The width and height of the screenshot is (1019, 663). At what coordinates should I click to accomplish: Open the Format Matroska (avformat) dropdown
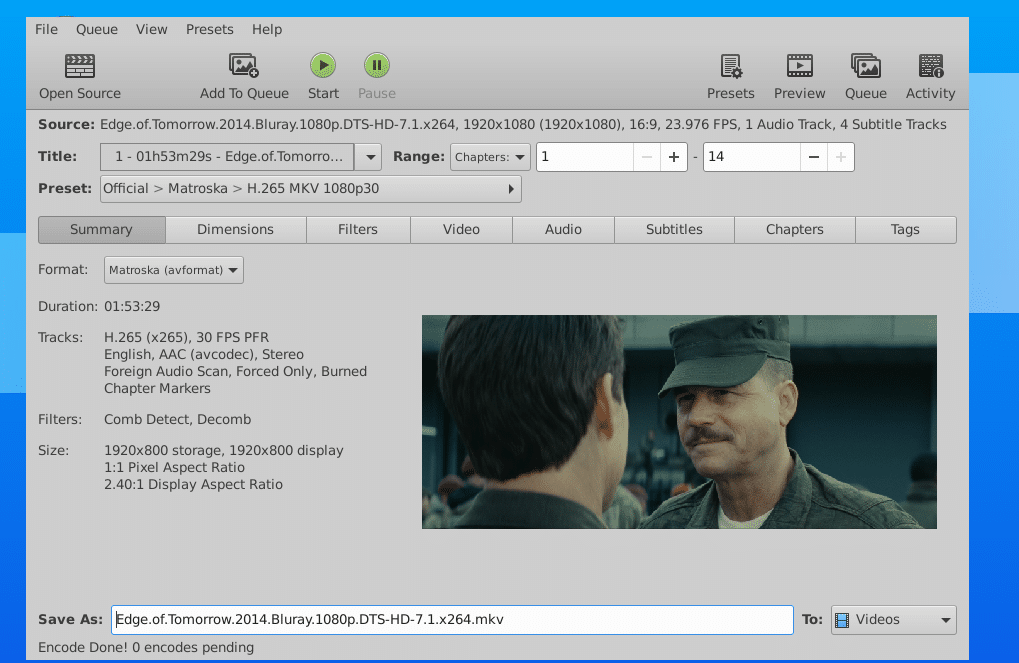point(174,270)
